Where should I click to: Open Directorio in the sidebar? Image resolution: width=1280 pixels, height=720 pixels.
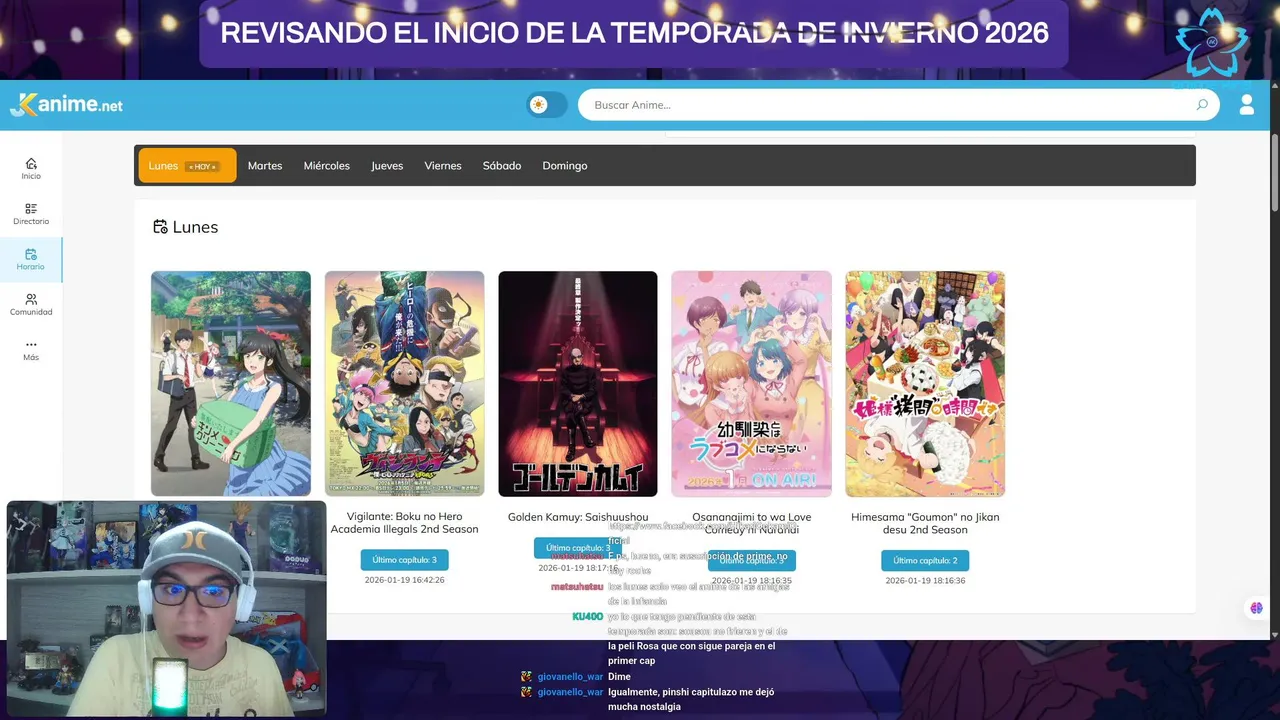(31, 214)
